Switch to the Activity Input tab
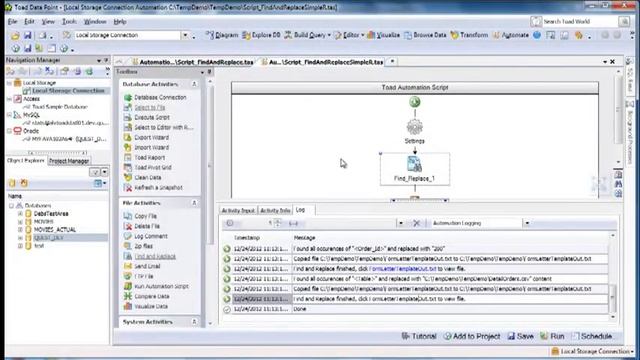Viewport: 640px width, 360px height. 238,210
